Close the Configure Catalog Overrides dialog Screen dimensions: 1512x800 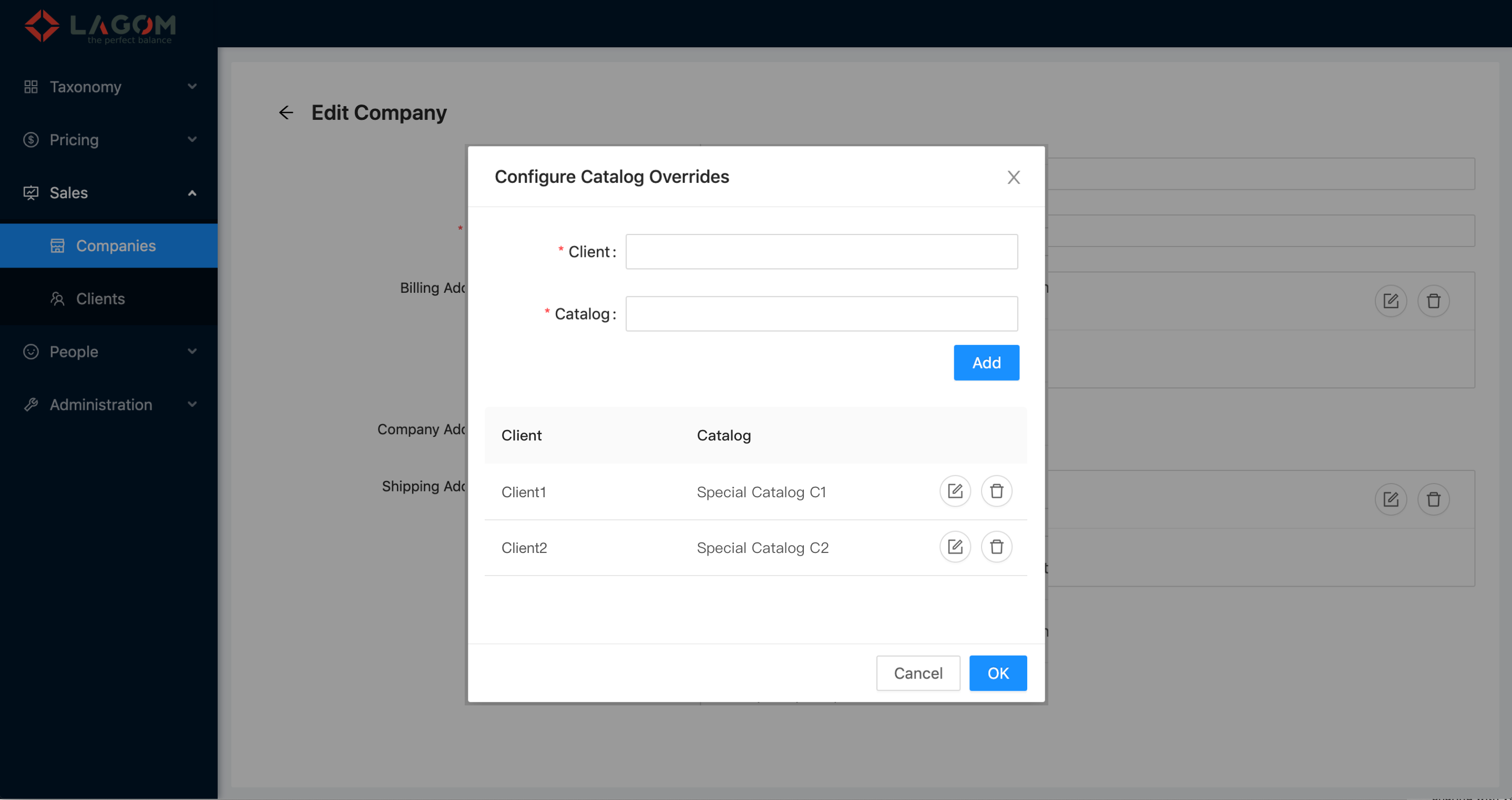coord(1013,177)
